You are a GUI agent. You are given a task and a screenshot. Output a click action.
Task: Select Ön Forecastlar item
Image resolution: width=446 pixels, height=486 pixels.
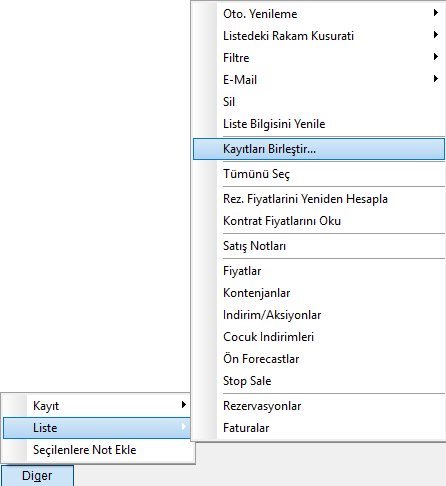coord(319,359)
